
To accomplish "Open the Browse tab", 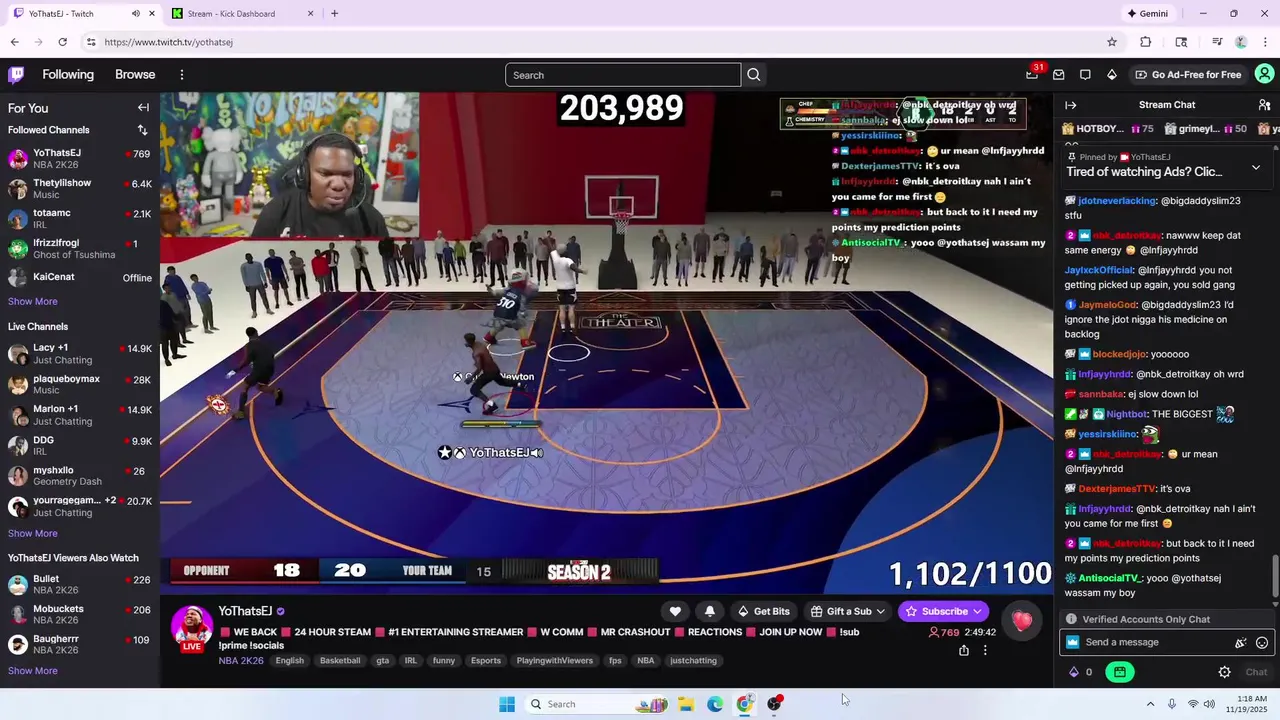I will point(135,75).
